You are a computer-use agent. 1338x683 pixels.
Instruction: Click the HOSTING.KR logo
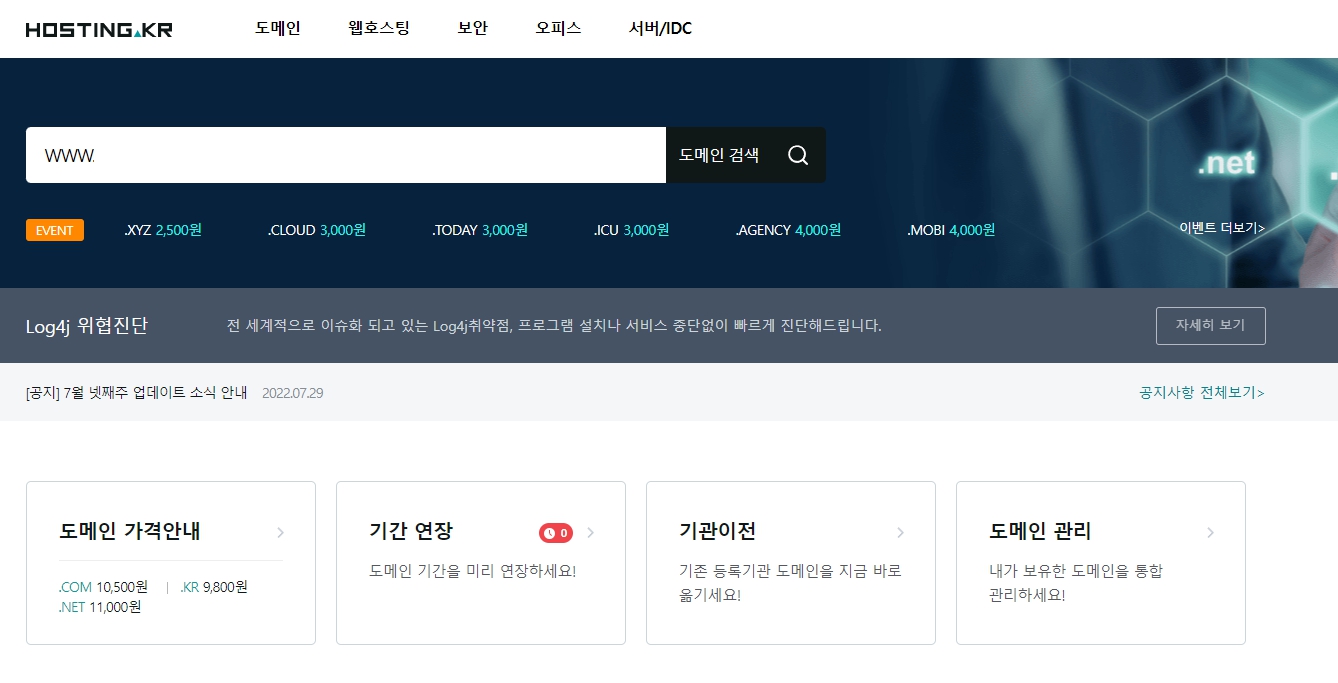coord(98,28)
